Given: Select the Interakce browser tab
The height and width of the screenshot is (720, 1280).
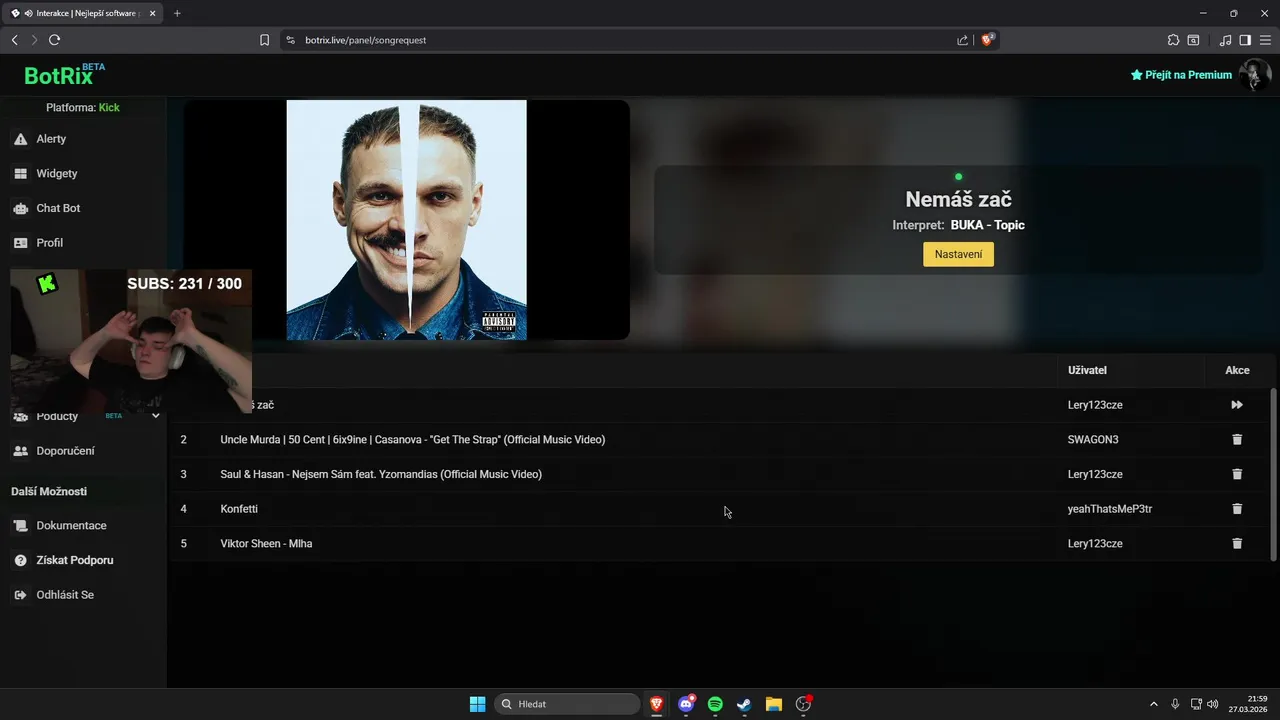Looking at the screenshot, I should coord(83,13).
